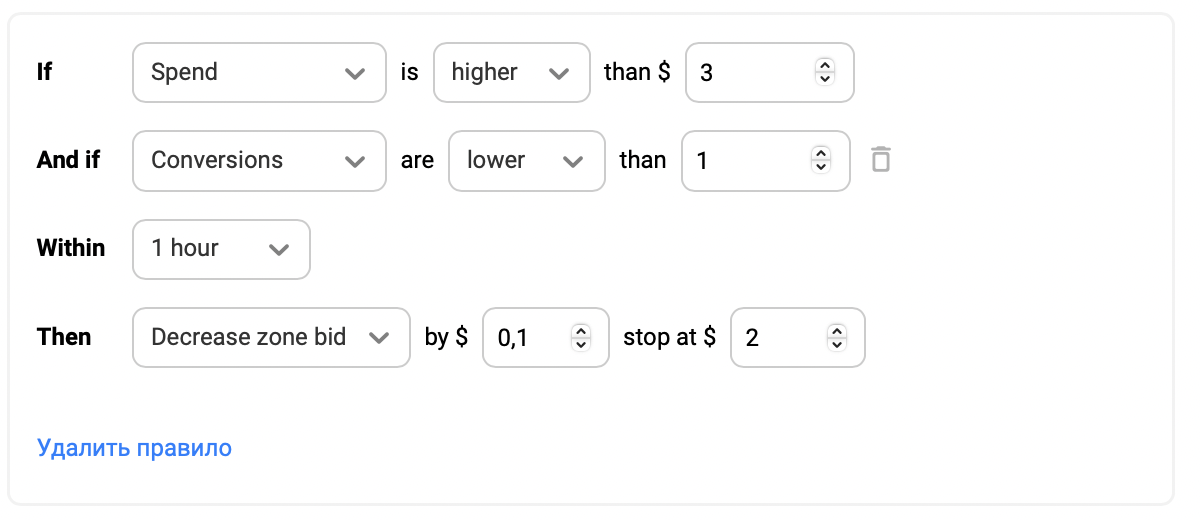
Task: Open the Spend metric dropdown
Action: (x=259, y=72)
